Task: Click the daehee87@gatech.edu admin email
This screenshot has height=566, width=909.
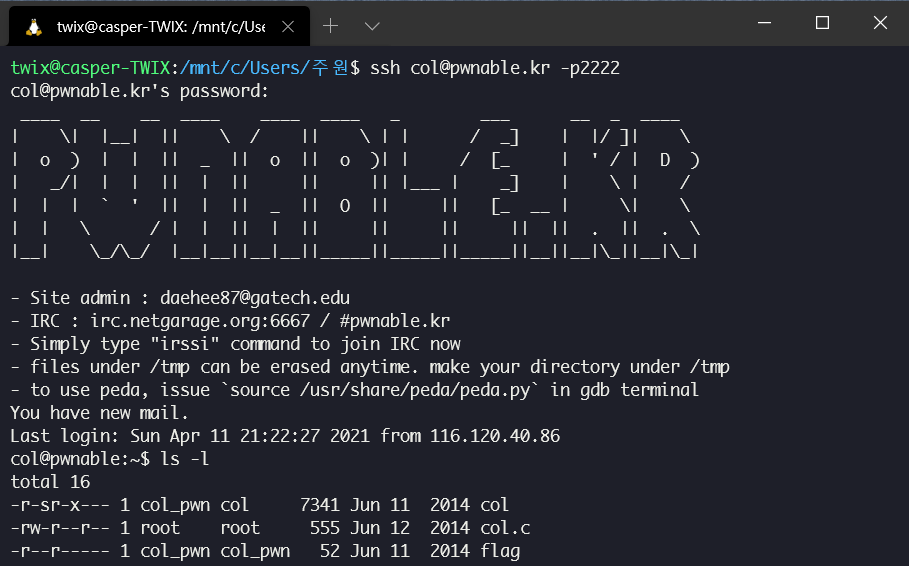Action: coord(255,297)
